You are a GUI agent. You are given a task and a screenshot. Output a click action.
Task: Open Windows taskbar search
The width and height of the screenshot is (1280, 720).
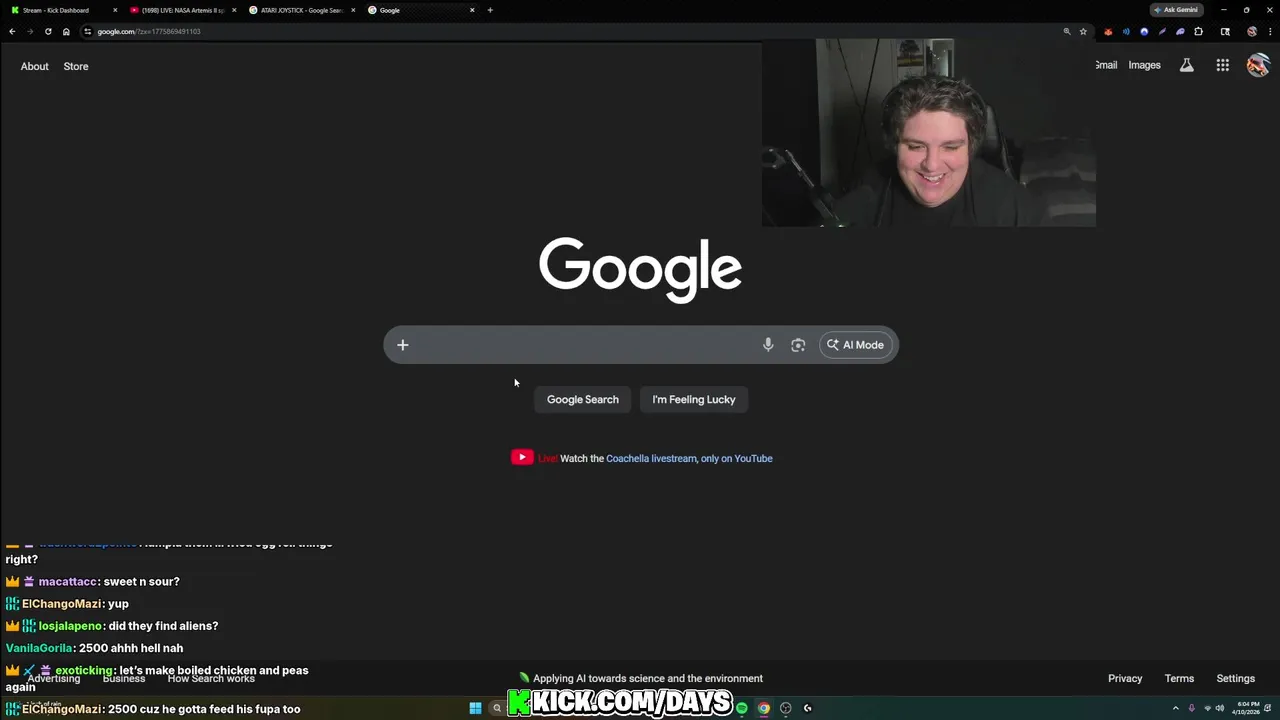point(496,708)
